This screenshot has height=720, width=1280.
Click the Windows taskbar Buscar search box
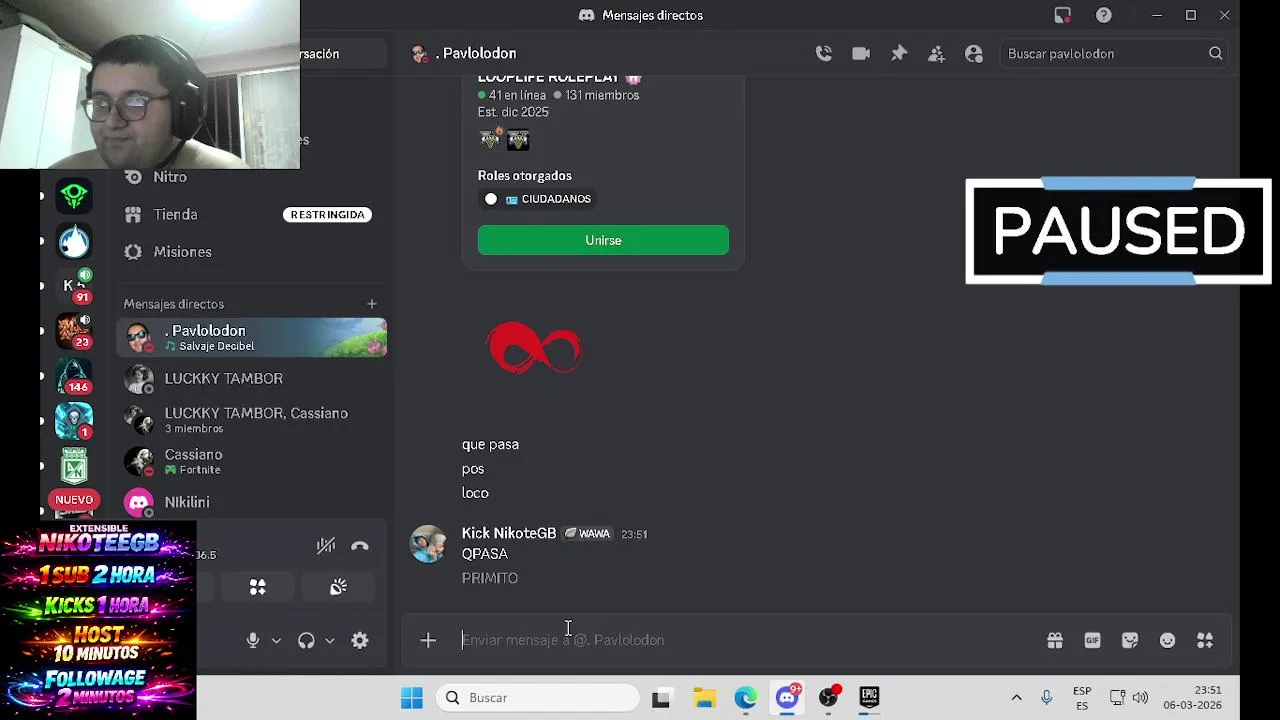538,698
